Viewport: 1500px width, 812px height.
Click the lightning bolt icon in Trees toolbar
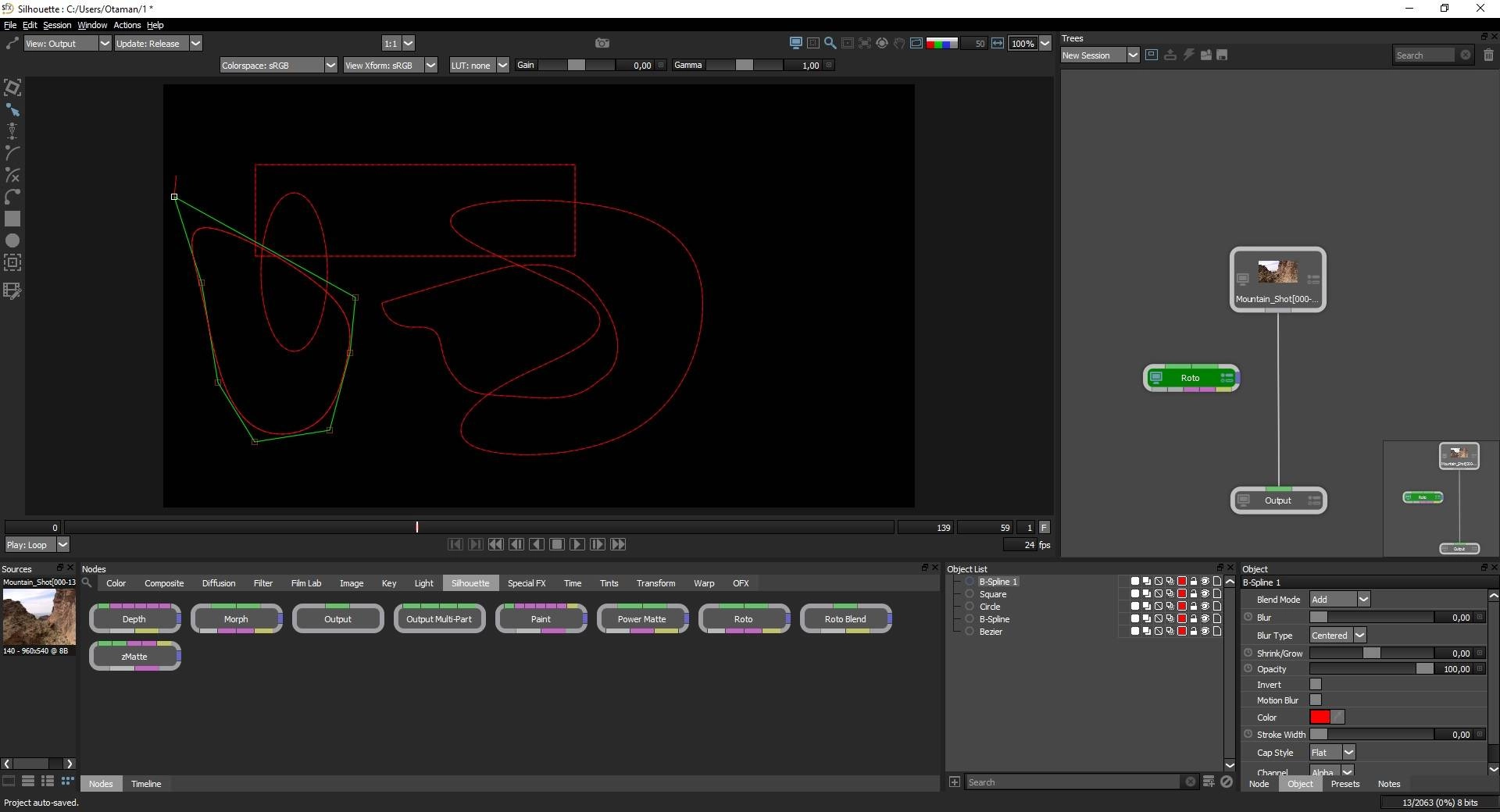coord(1188,55)
